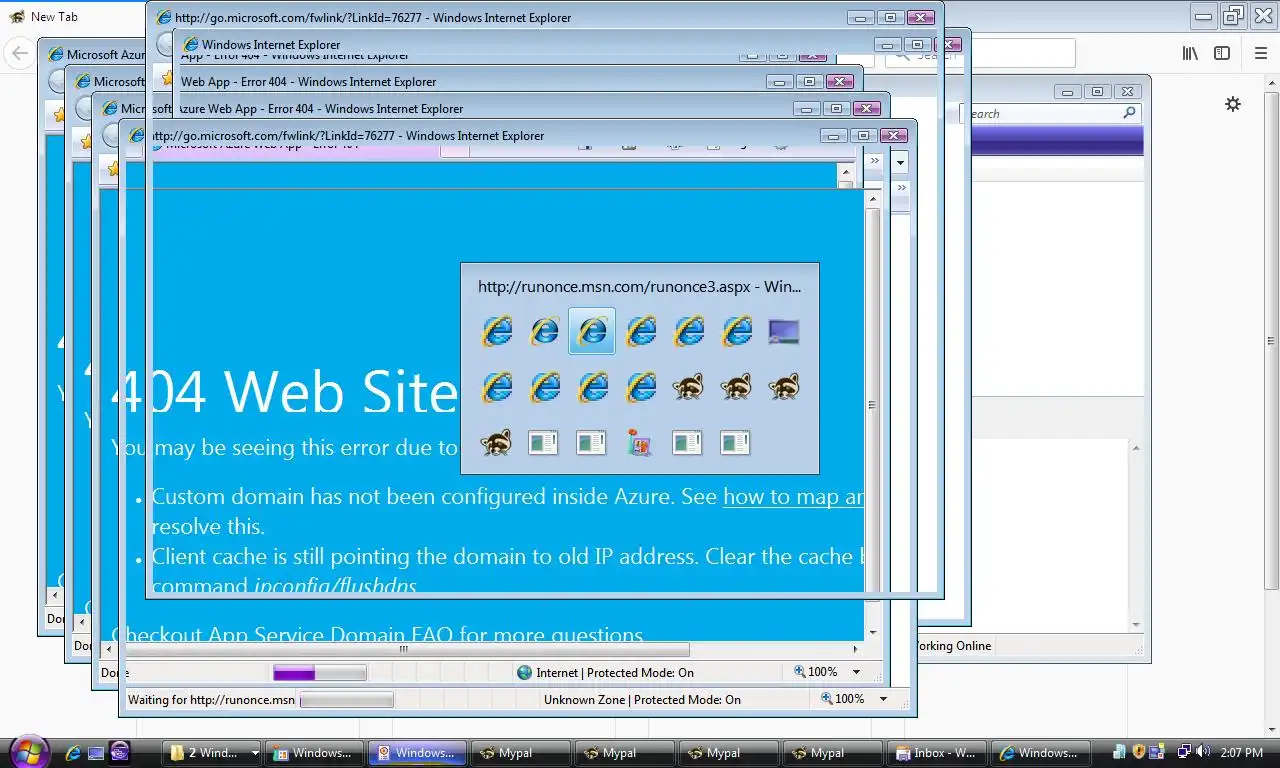Image resolution: width=1280 pixels, height=768 pixels.
Task: Open the 100% zoom dropdown in the Unknown Zone status bar
Action: [883, 699]
